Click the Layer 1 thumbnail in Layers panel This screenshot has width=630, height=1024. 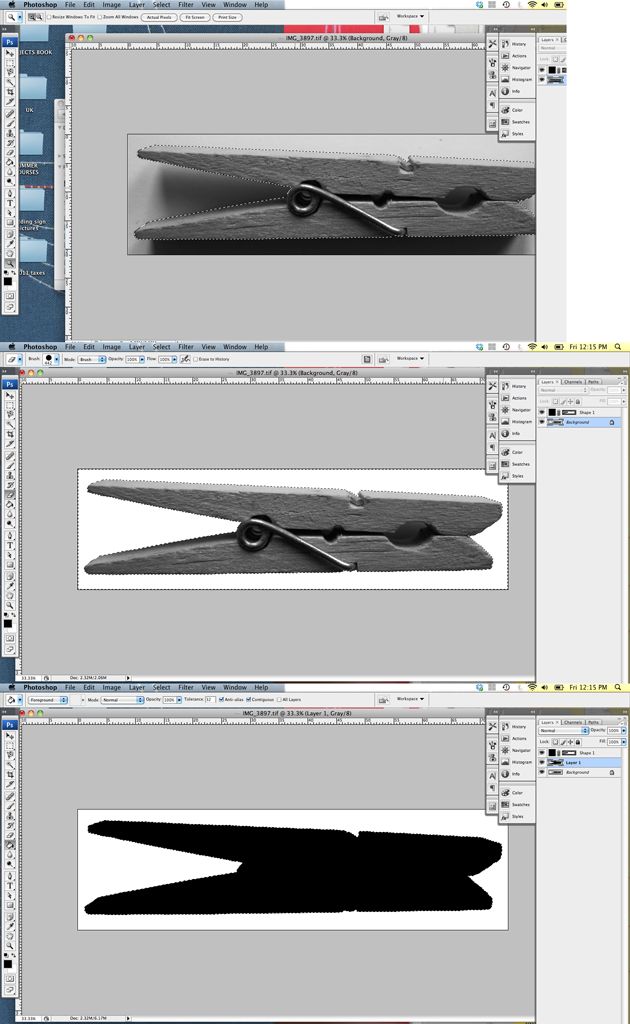(x=555, y=762)
